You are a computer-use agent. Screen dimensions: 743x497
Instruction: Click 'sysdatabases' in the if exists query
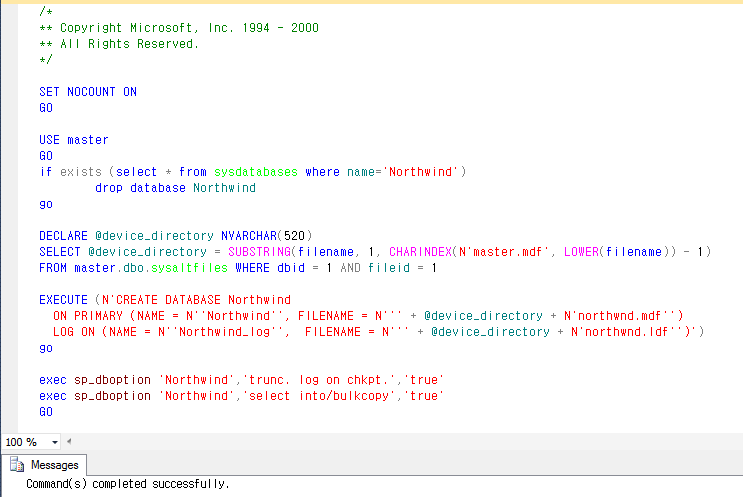pos(256,172)
